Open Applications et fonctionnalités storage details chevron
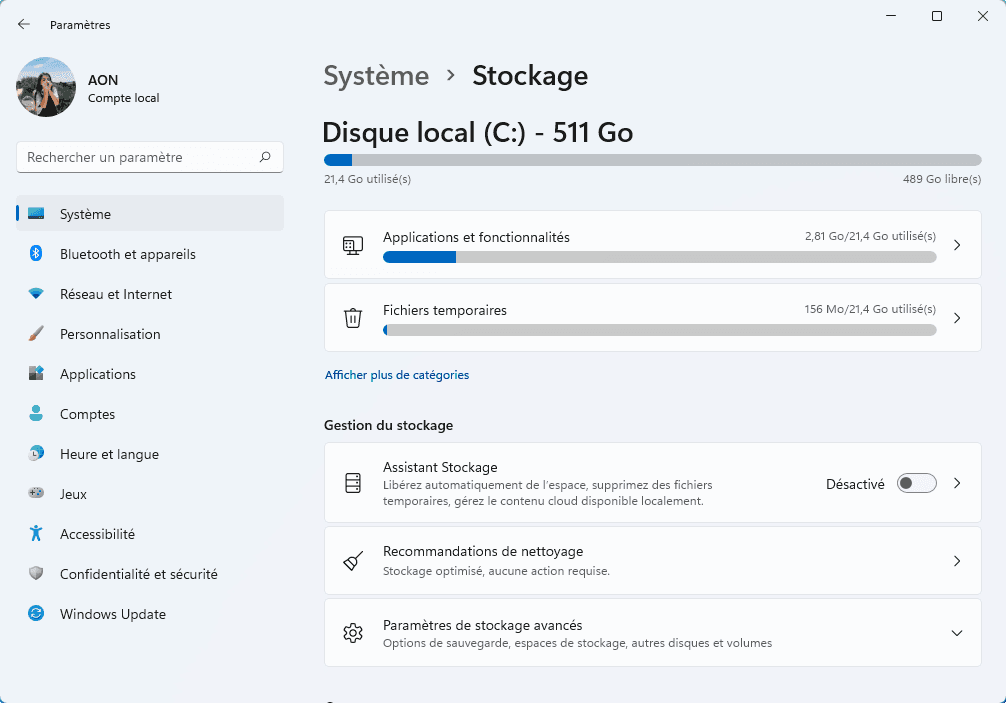 coord(956,245)
